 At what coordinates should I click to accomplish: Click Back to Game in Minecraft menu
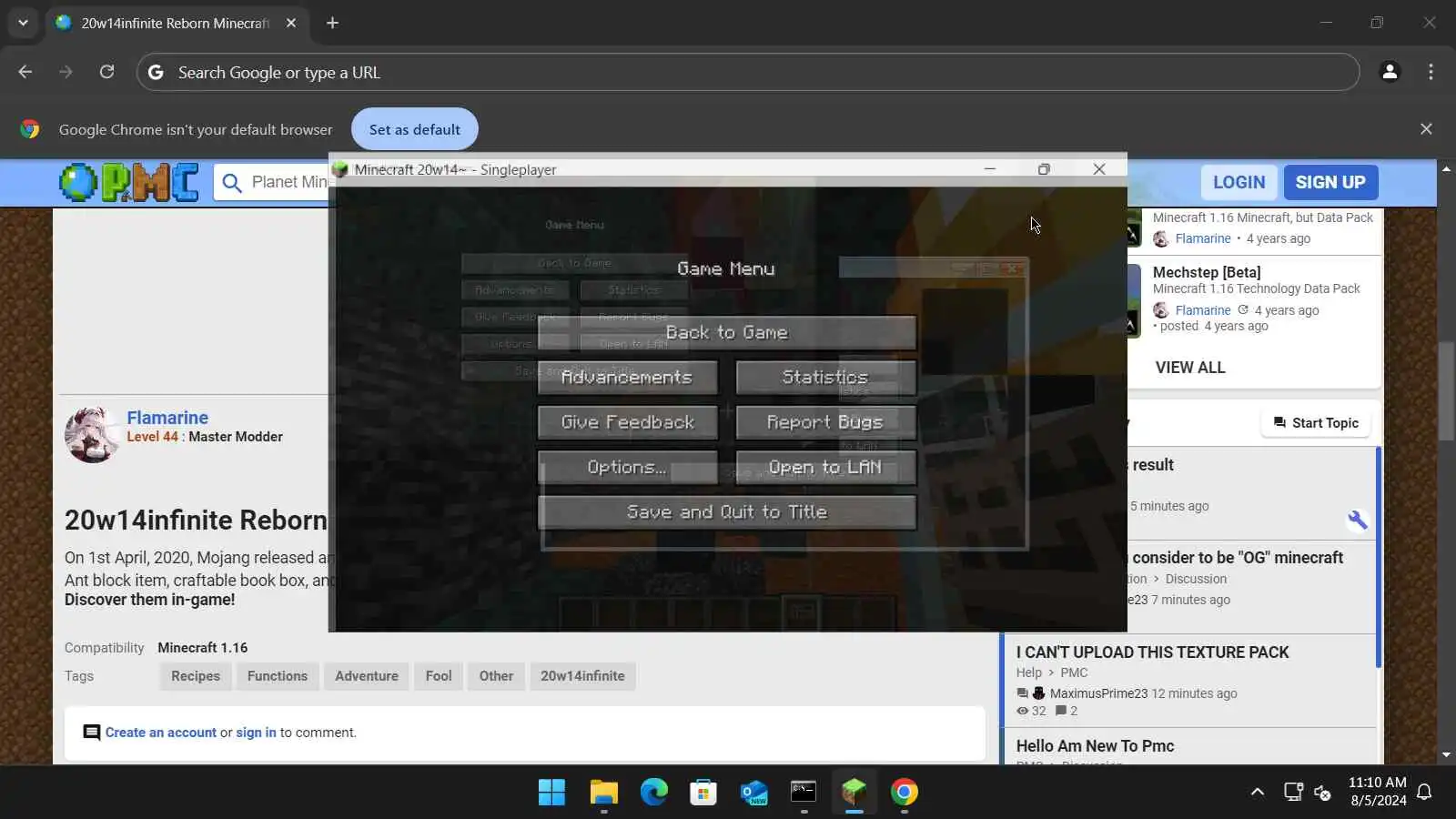point(727,332)
